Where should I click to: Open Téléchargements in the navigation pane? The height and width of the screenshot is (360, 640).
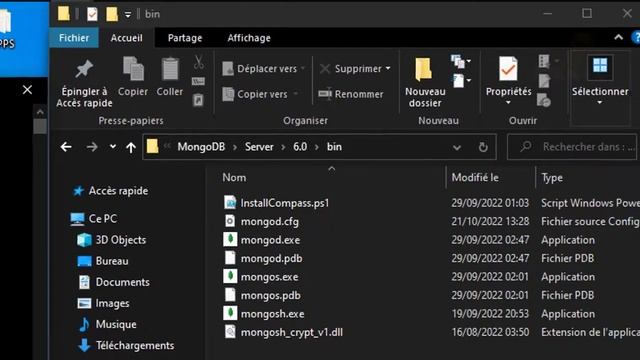coord(126,345)
